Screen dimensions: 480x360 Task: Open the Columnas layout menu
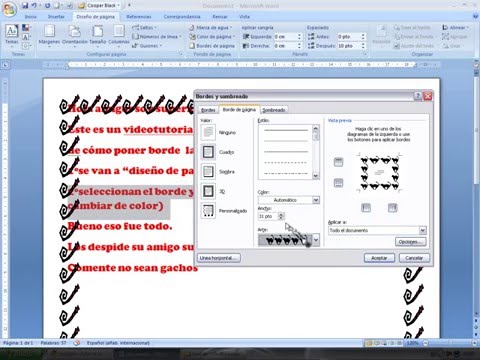coord(119,35)
